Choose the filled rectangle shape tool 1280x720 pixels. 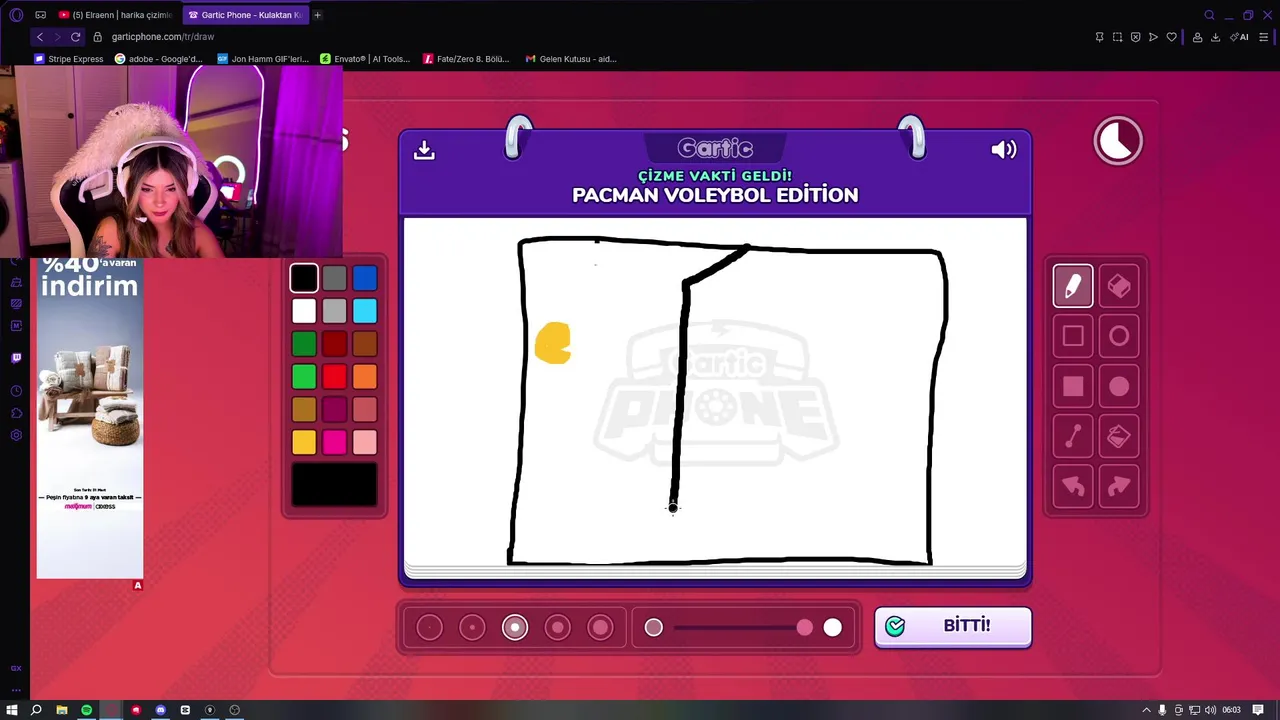point(1073,386)
